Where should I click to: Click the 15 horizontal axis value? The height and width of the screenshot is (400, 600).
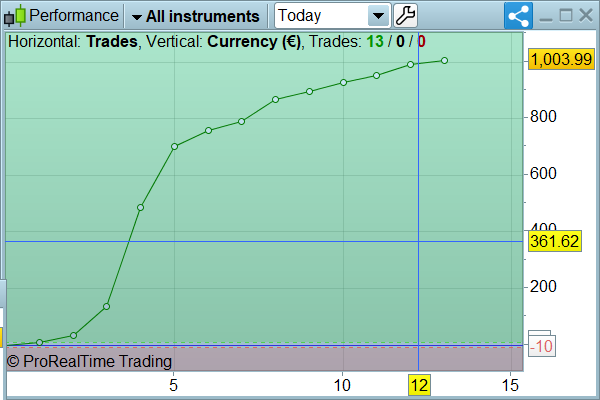click(x=510, y=385)
